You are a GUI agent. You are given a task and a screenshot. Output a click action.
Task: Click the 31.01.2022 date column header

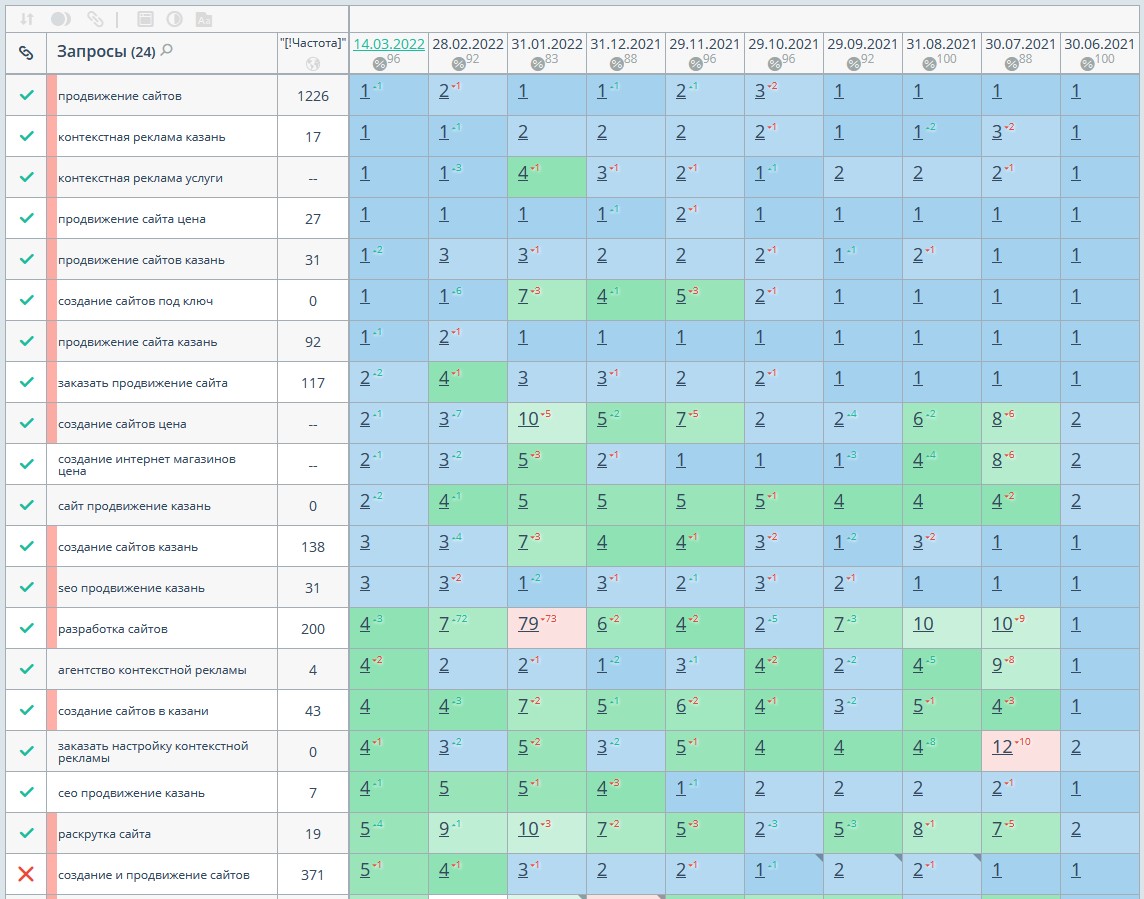[546, 44]
